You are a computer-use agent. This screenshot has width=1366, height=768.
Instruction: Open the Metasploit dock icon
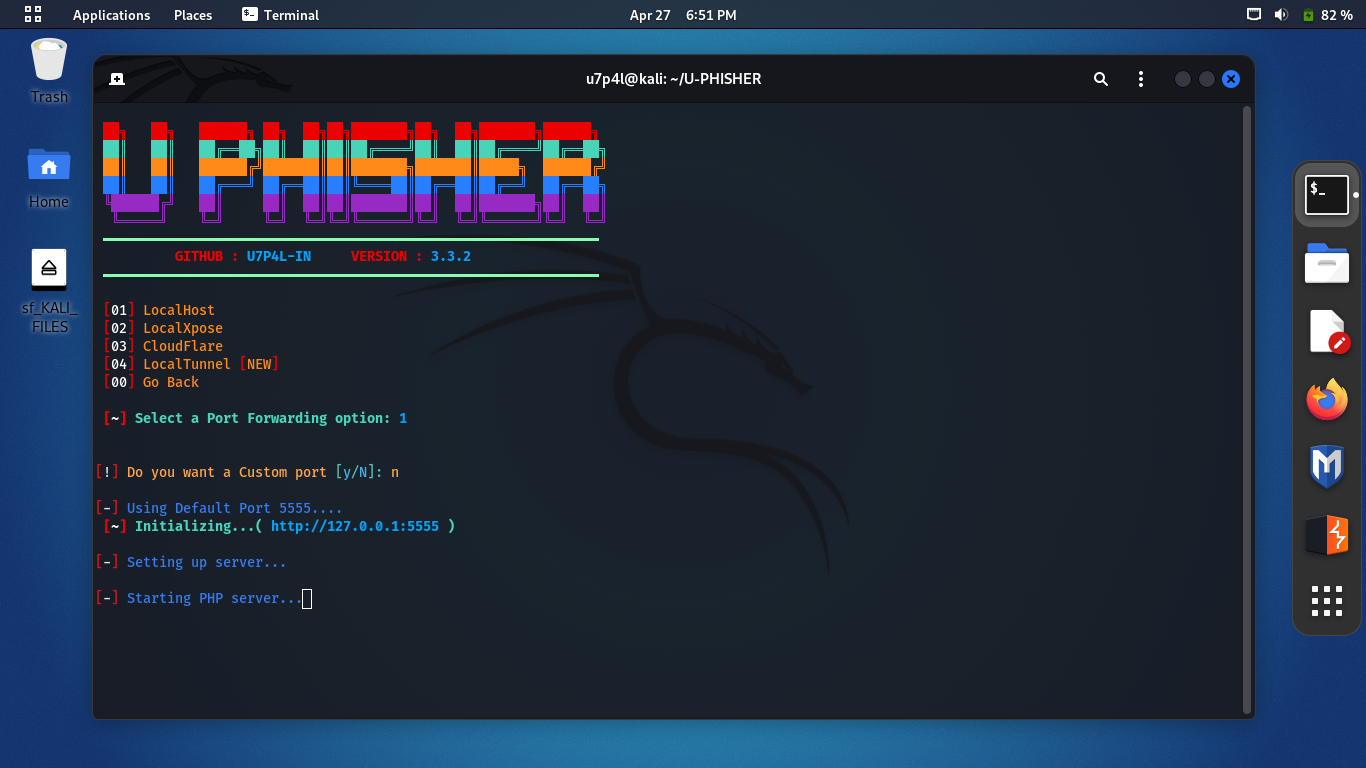point(1327,467)
